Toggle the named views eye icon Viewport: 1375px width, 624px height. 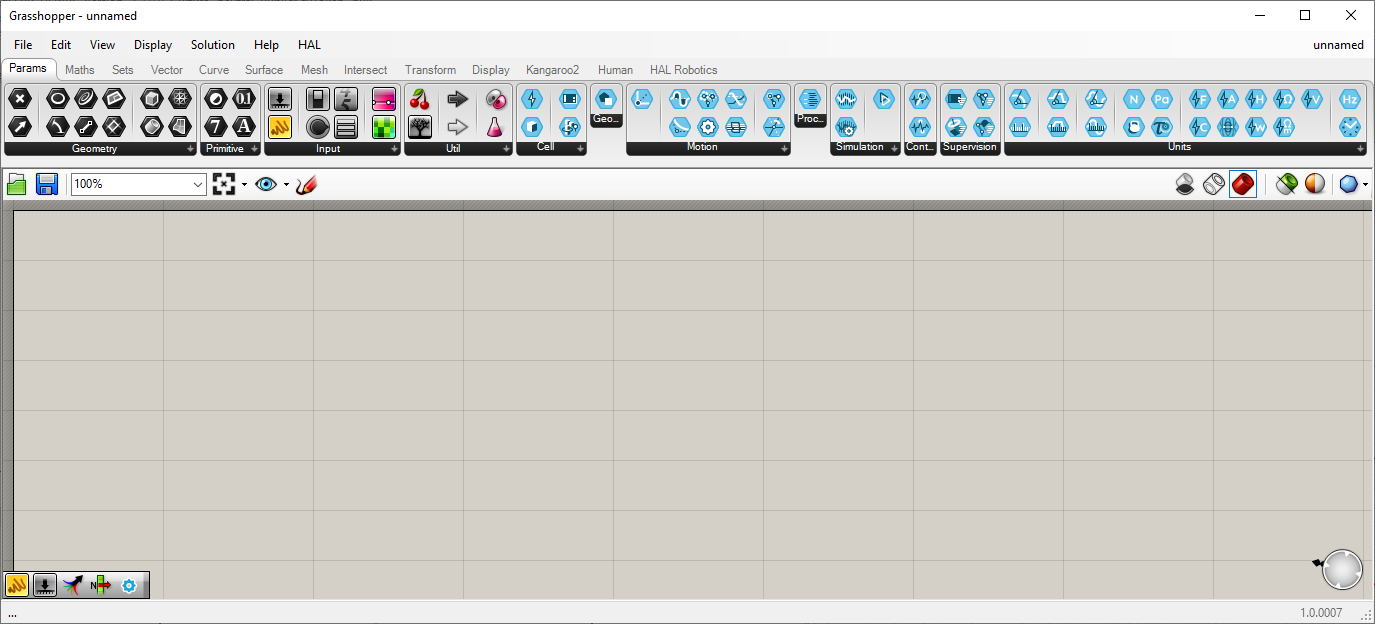[x=266, y=184]
